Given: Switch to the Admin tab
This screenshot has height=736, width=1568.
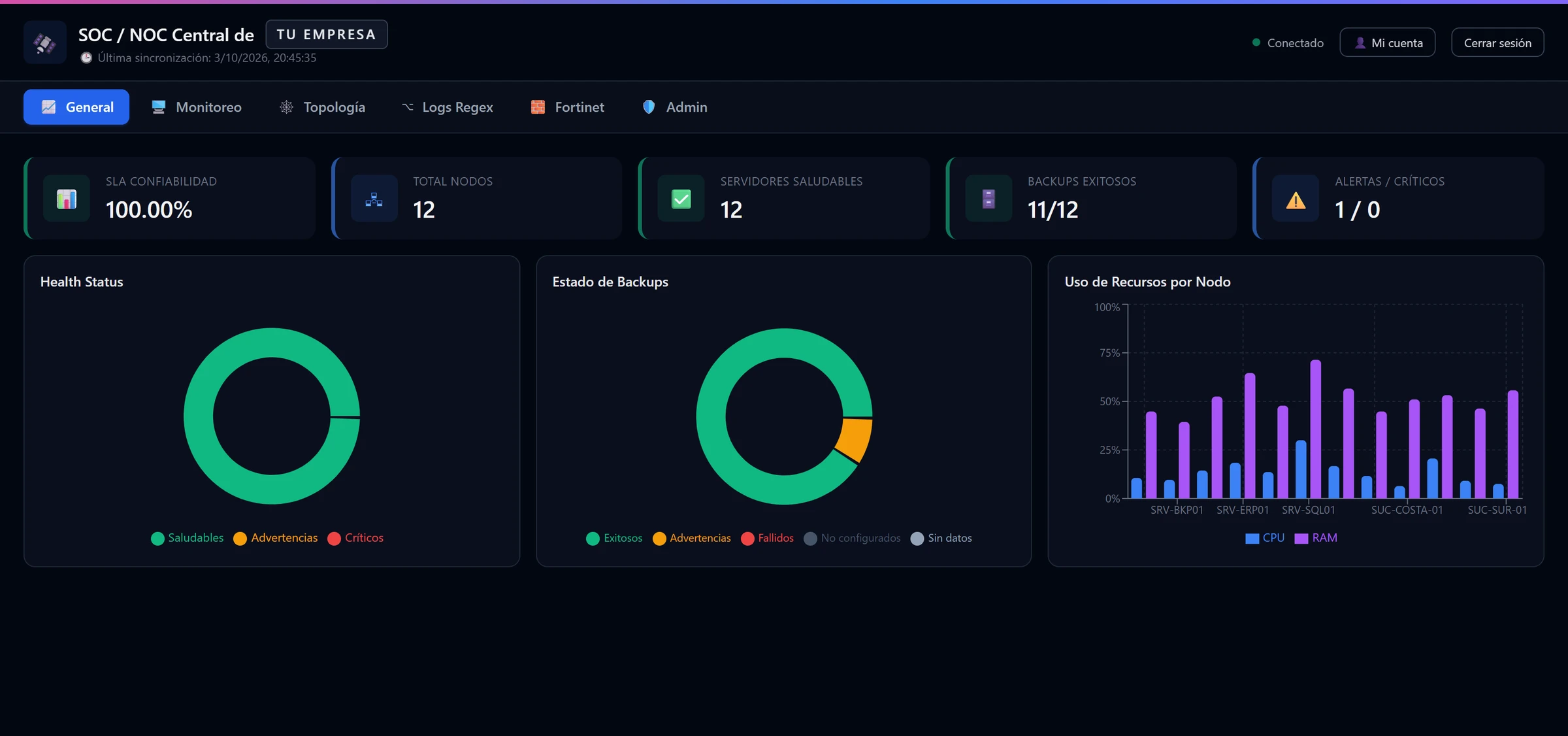Looking at the screenshot, I should (675, 107).
